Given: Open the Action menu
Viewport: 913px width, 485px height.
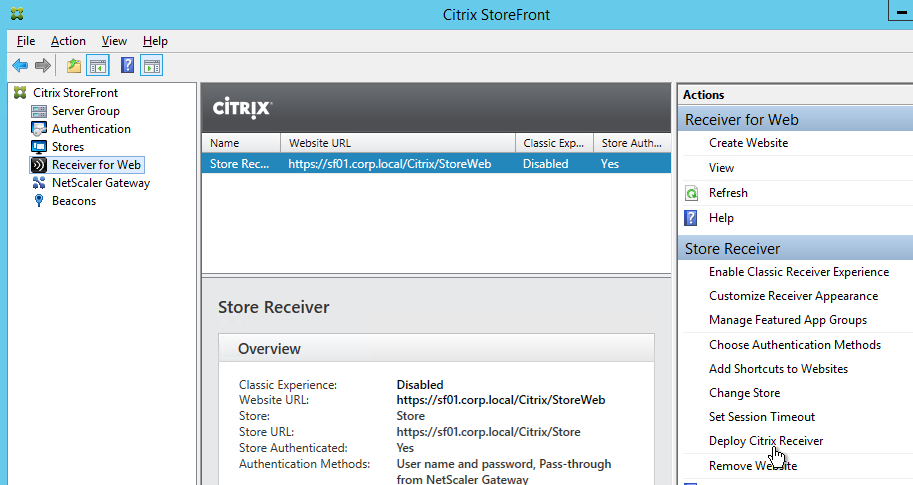Looking at the screenshot, I should pyautogui.click(x=68, y=41).
